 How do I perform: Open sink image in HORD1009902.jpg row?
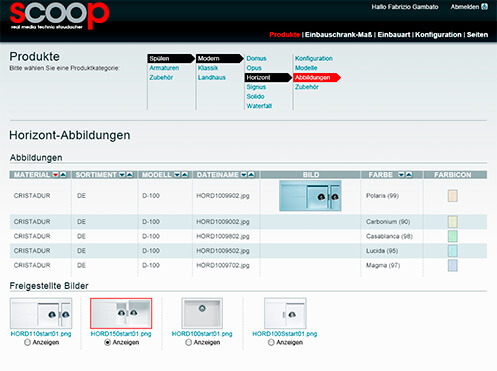coord(310,196)
